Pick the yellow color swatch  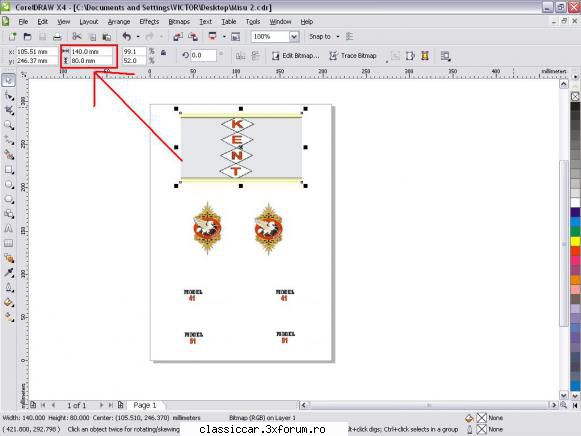tap(575, 242)
